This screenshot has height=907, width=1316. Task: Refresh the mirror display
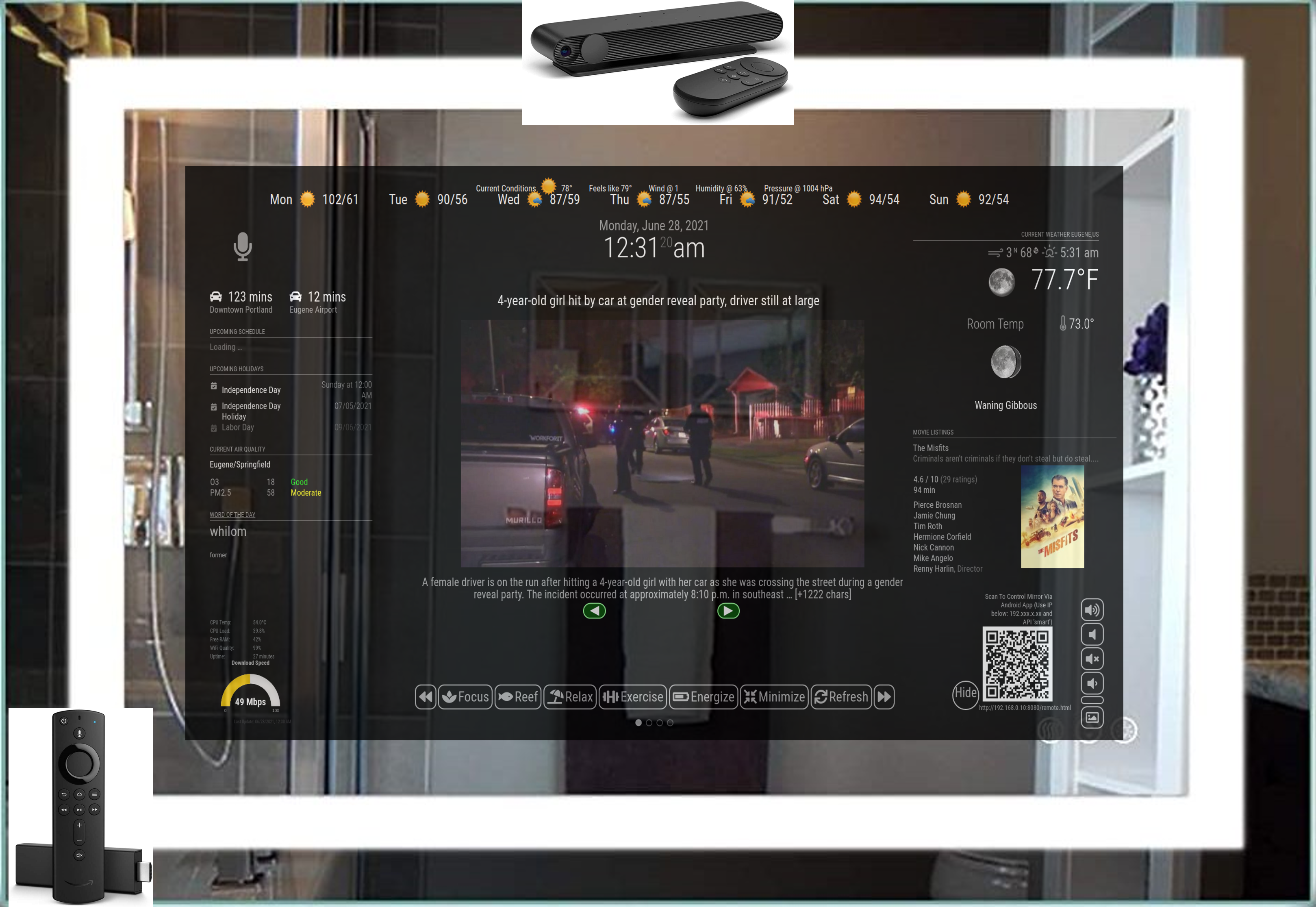[841, 697]
